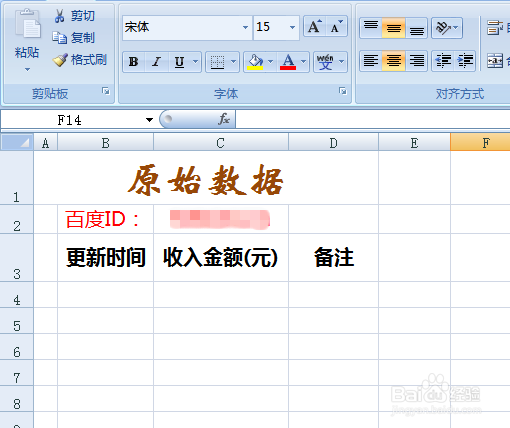The image size is (510, 428).
Task: Select row 6 header
Action: (17, 347)
